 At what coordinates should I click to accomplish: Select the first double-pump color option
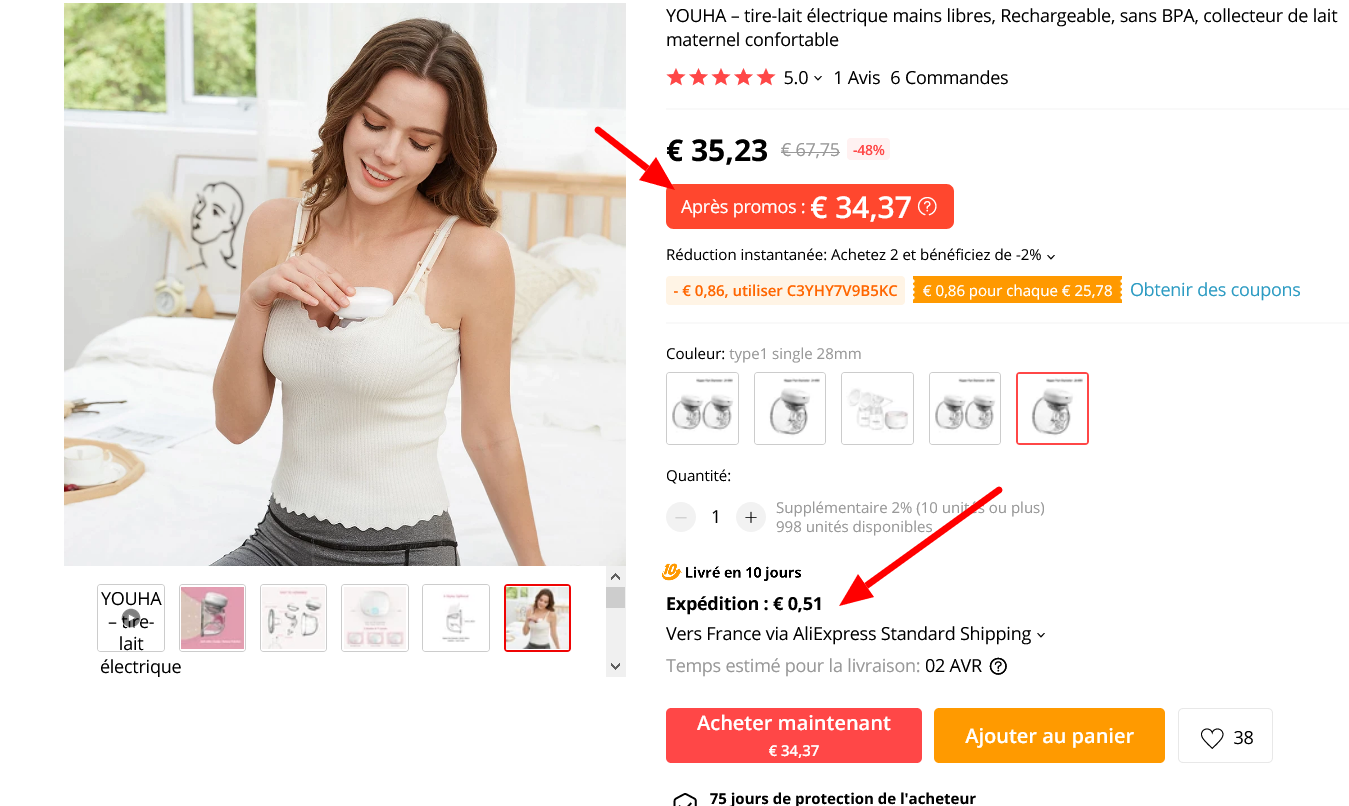pos(702,408)
